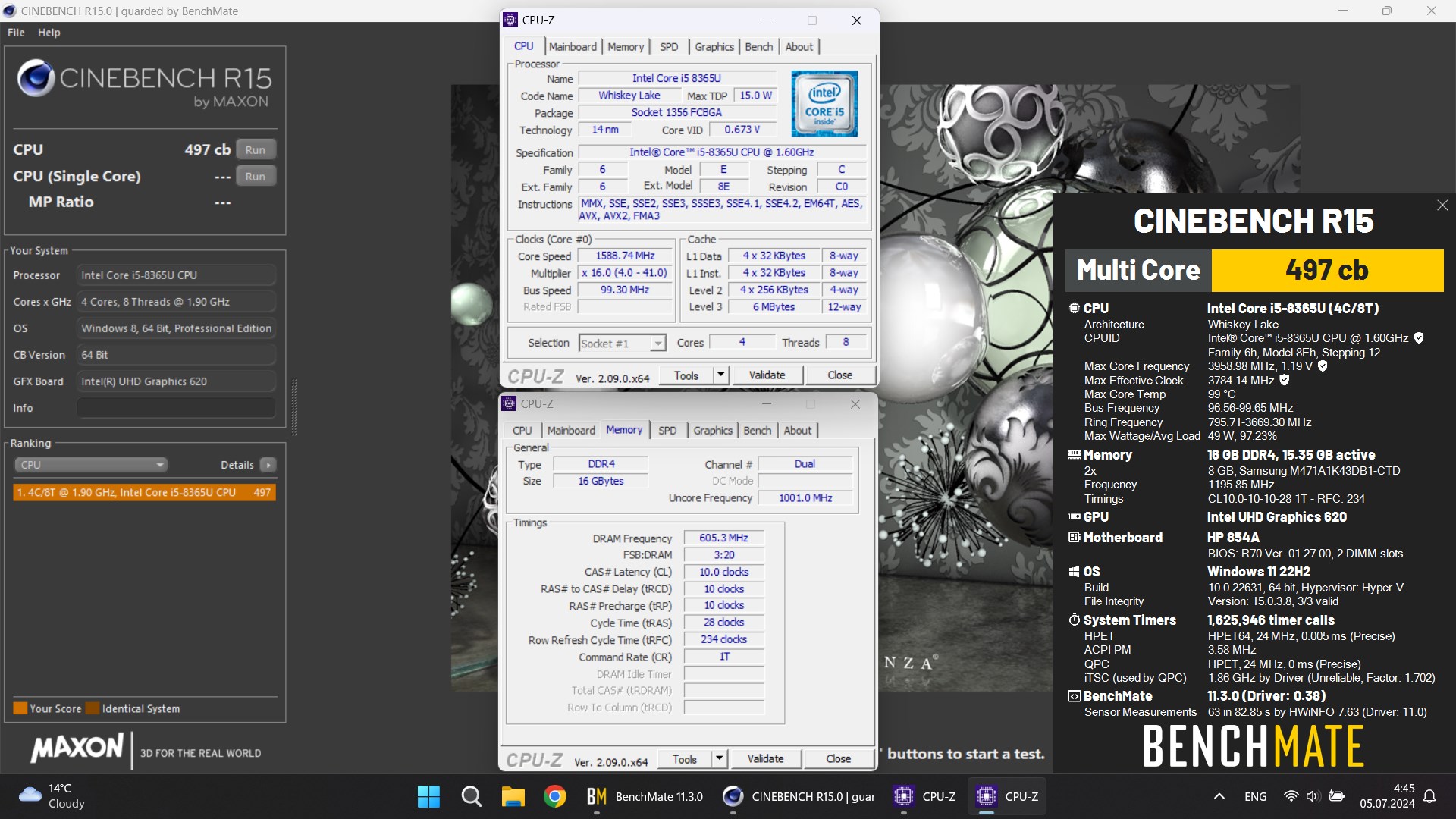Screen dimensions: 1456x819
Task: Switch to Memory tab in top CPU-Z window
Action: (626, 47)
